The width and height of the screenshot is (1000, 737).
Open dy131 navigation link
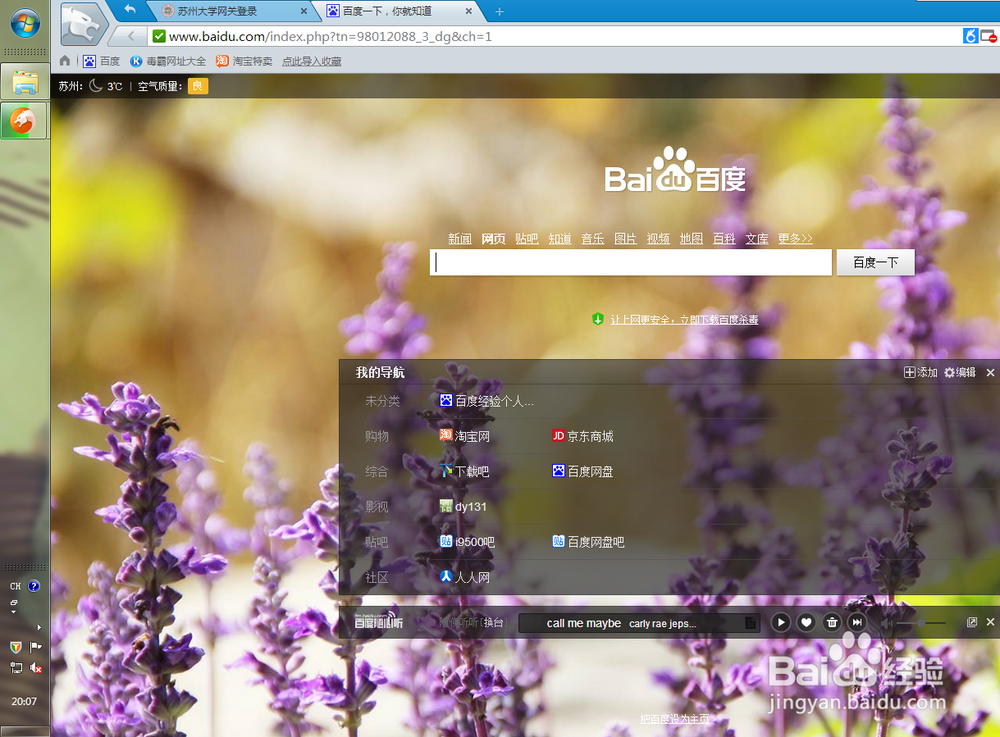click(463, 506)
